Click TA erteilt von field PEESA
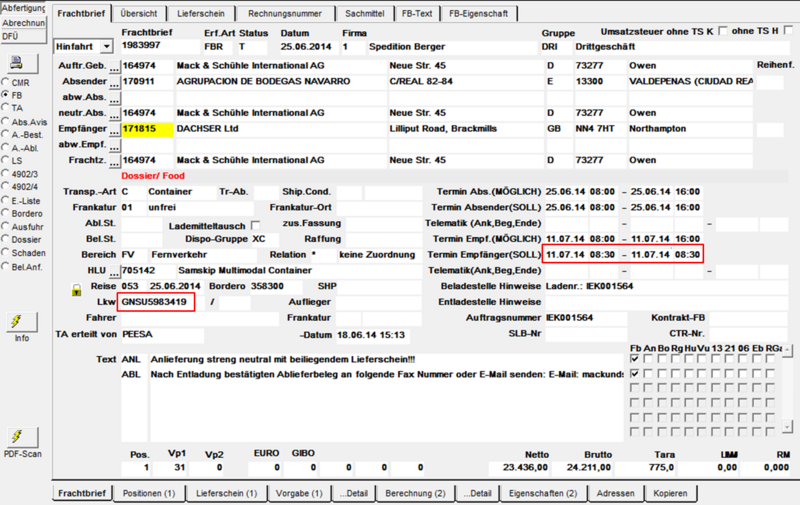The width and height of the screenshot is (800, 505). [162, 335]
